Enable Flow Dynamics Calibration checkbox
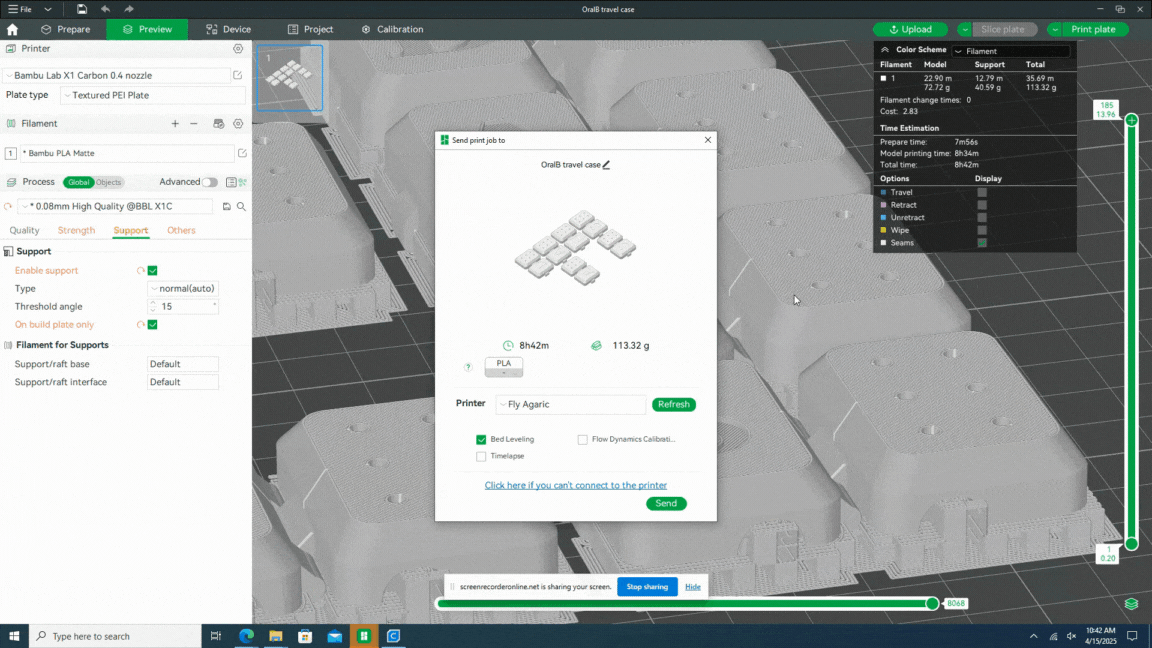Screen dimensions: 1152x648 583,439
